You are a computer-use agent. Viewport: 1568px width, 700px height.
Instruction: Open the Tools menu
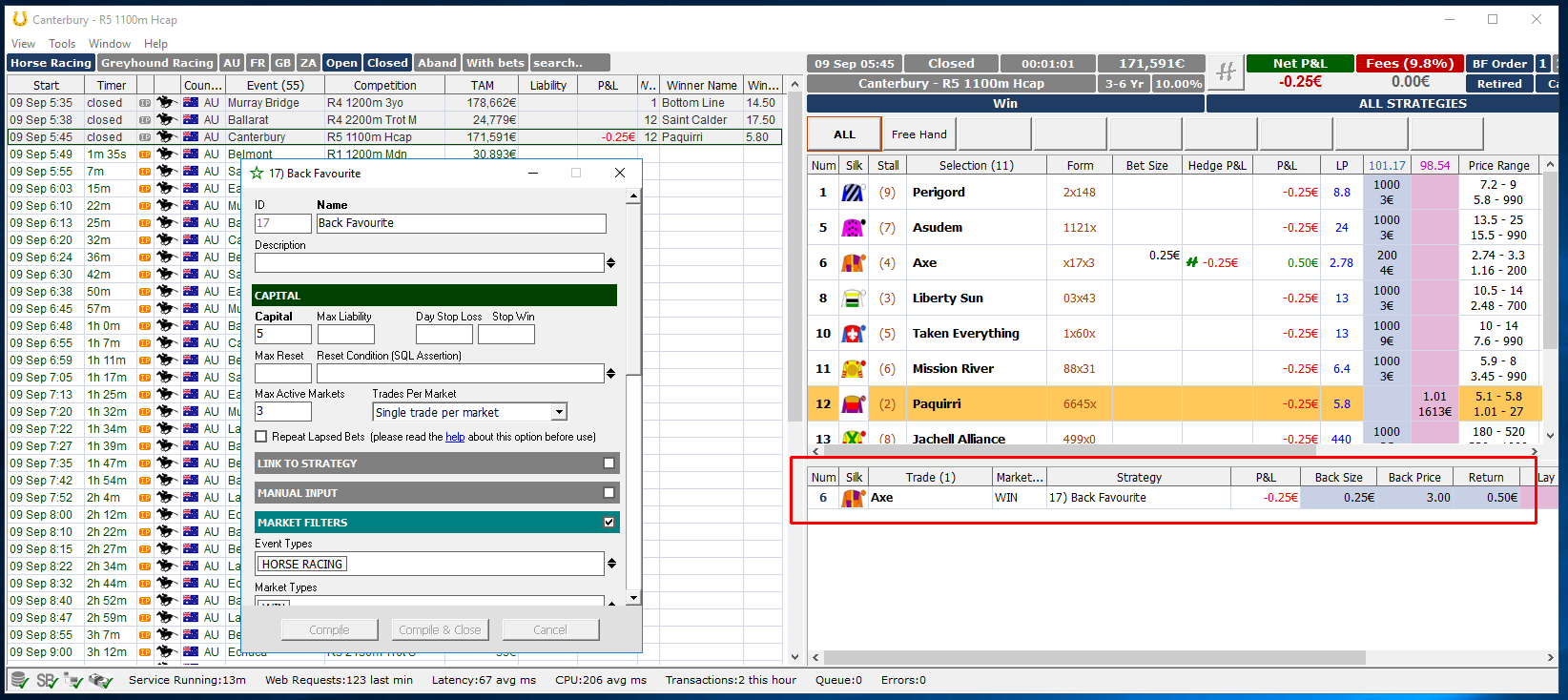click(62, 44)
